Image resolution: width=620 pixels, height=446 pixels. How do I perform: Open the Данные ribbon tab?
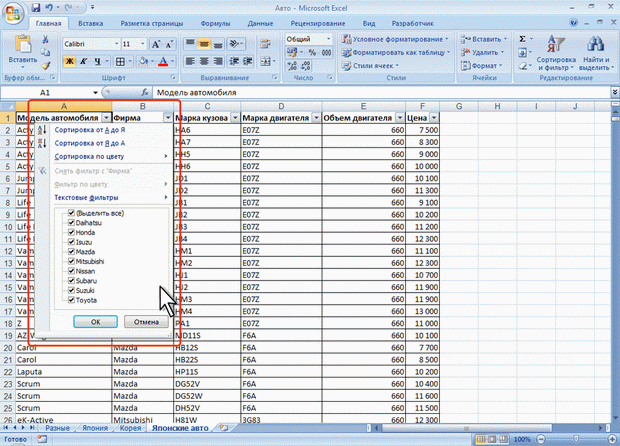260,23
